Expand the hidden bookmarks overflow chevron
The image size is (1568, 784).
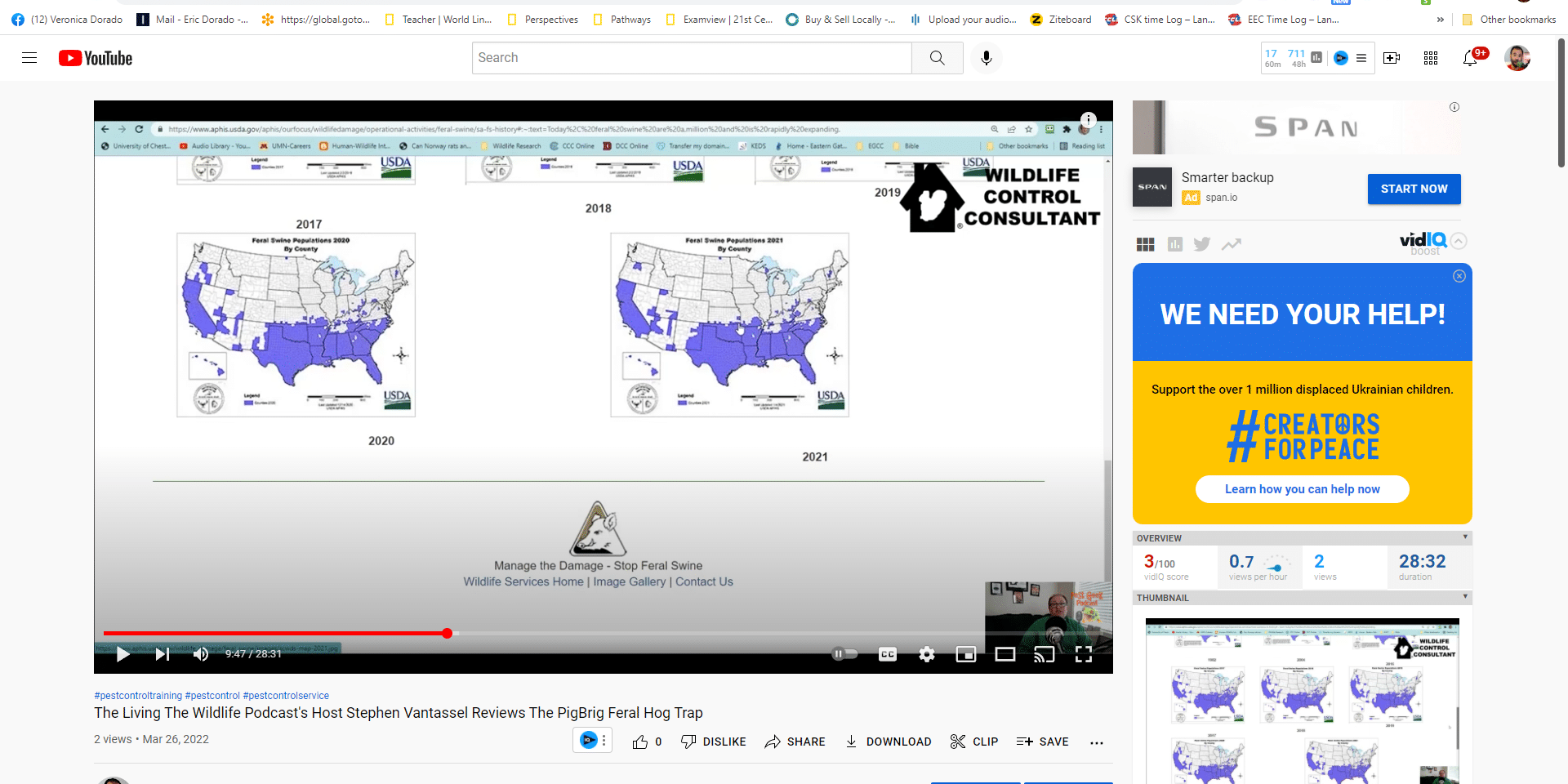pos(1440,20)
